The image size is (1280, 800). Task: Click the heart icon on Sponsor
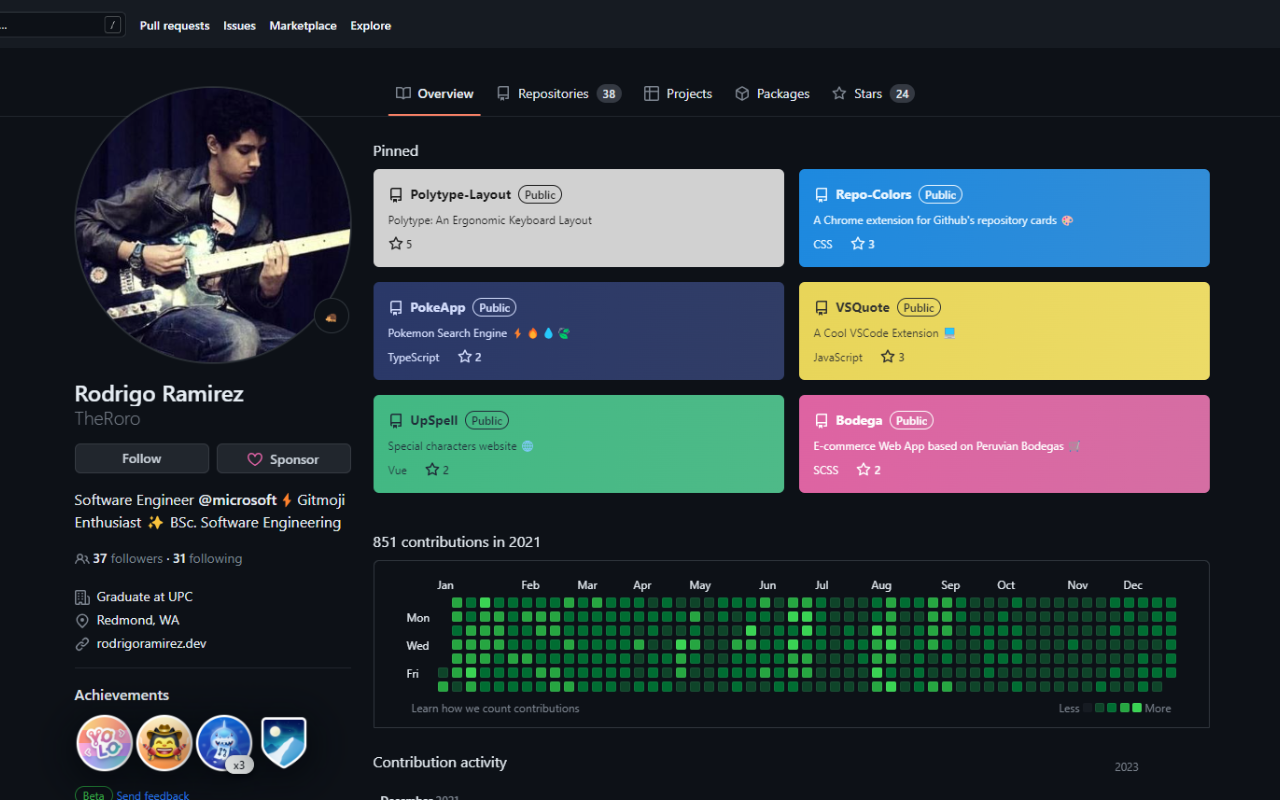click(254, 459)
